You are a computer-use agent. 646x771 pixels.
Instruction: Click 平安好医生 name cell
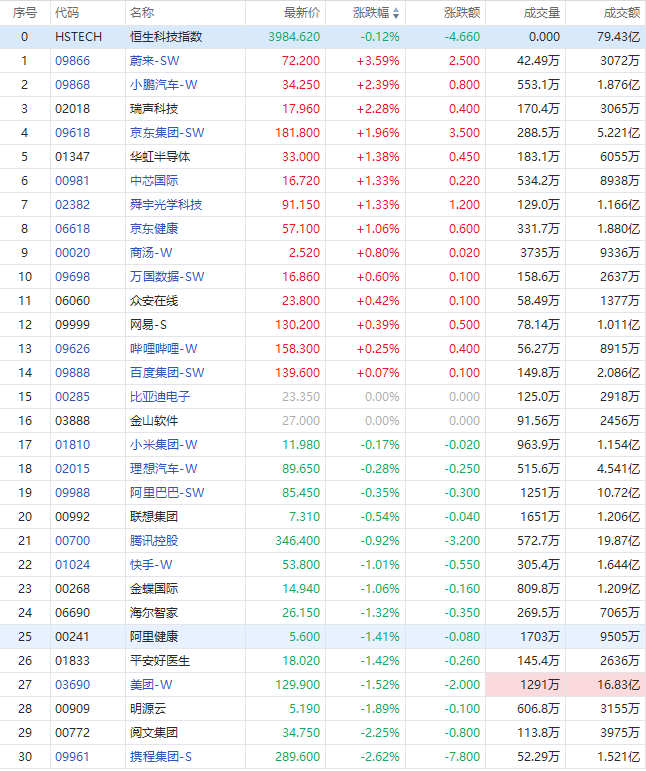tap(160, 661)
